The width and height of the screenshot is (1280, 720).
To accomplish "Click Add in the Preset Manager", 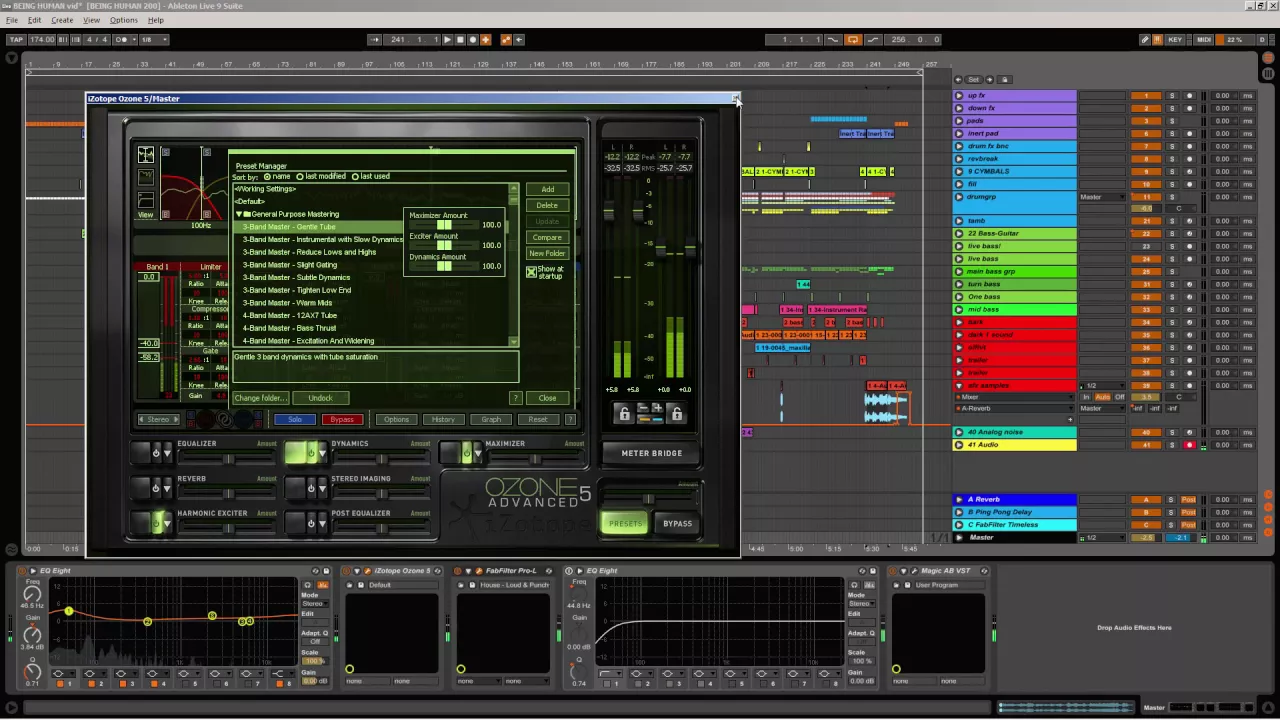I will (x=547, y=189).
